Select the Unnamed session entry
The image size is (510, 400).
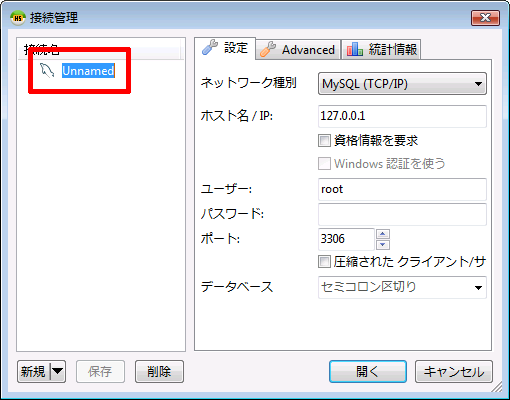pyautogui.click(x=88, y=71)
